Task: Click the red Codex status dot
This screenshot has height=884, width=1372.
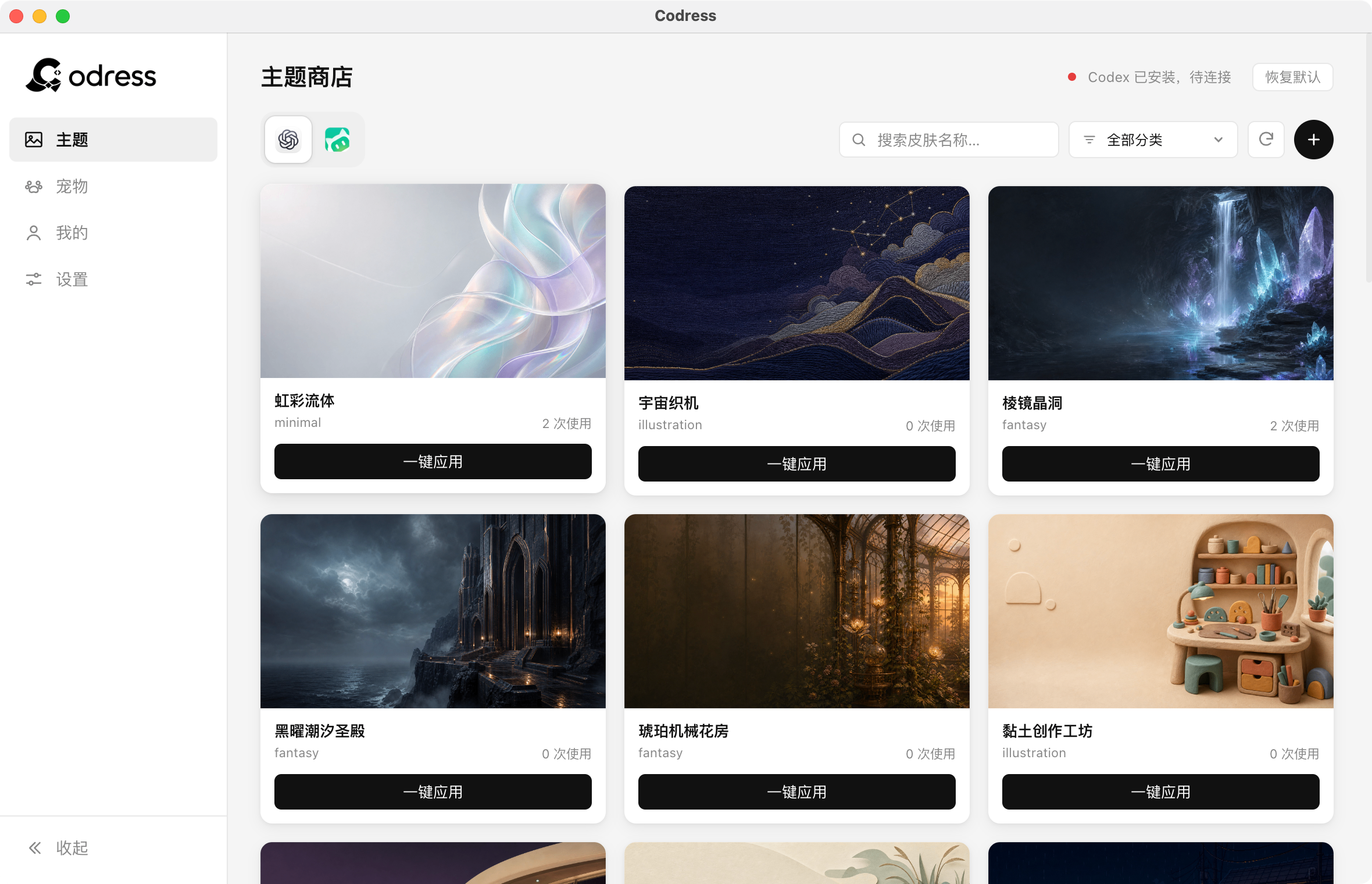Action: (x=1072, y=77)
